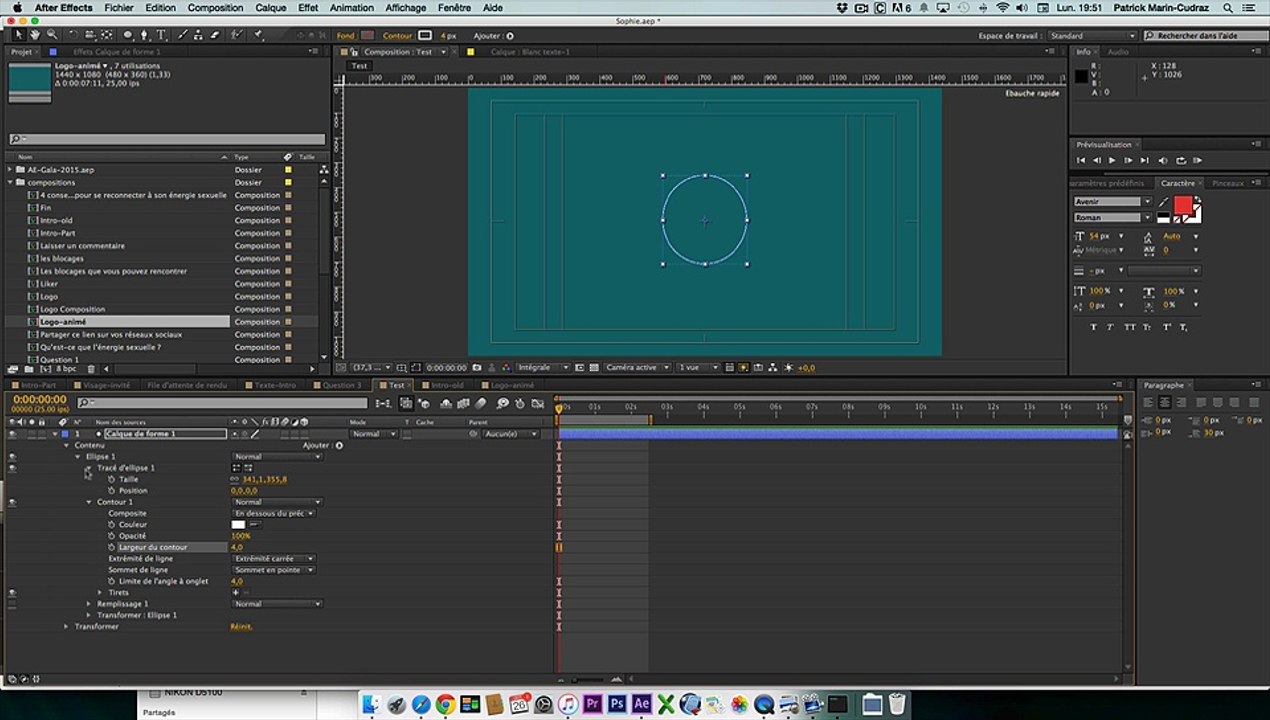This screenshot has height=720, width=1270.
Task: Click Réinit. next to Transformer
Action: [x=241, y=626]
